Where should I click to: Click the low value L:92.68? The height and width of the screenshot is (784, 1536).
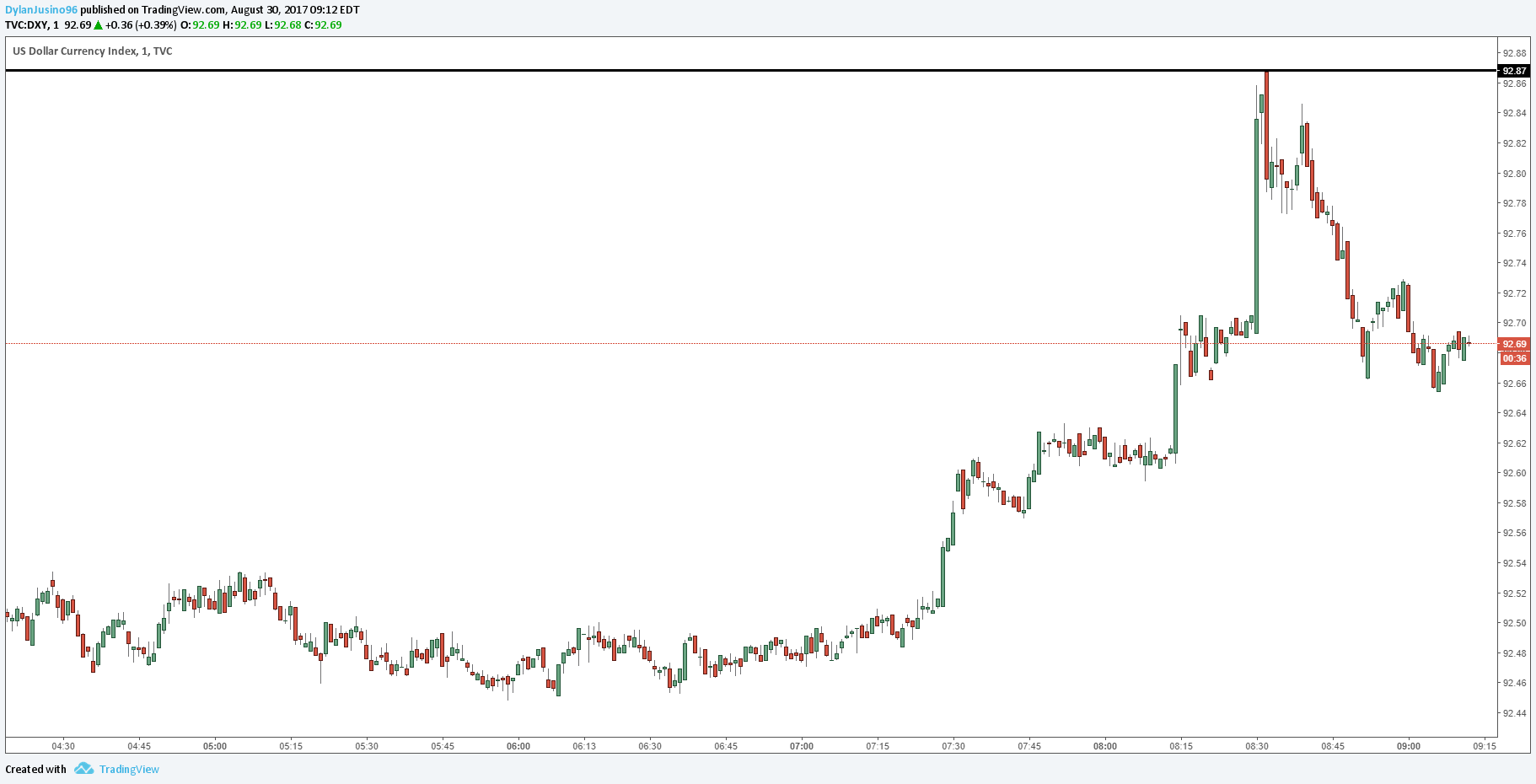[x=282, y=25]
